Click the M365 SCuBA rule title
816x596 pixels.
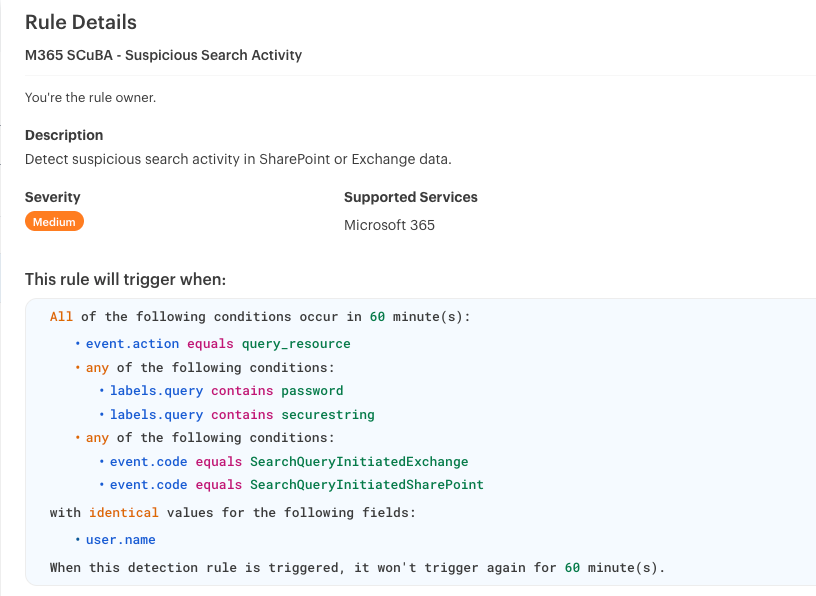(163, 55)
